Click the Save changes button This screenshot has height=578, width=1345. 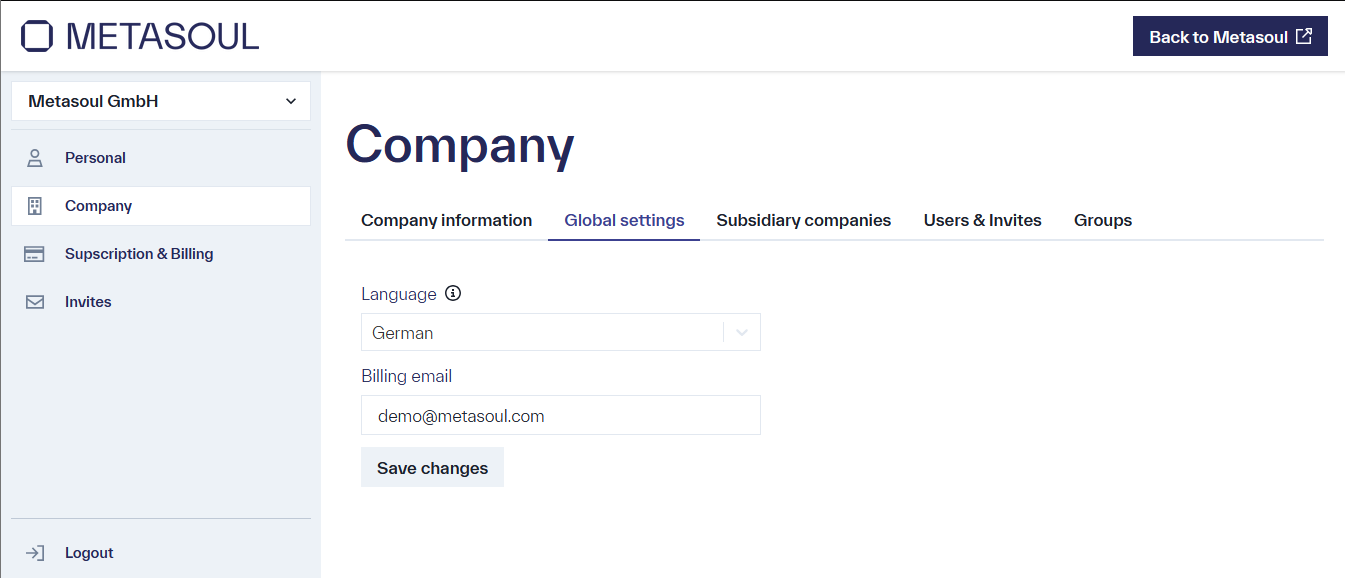432,467
